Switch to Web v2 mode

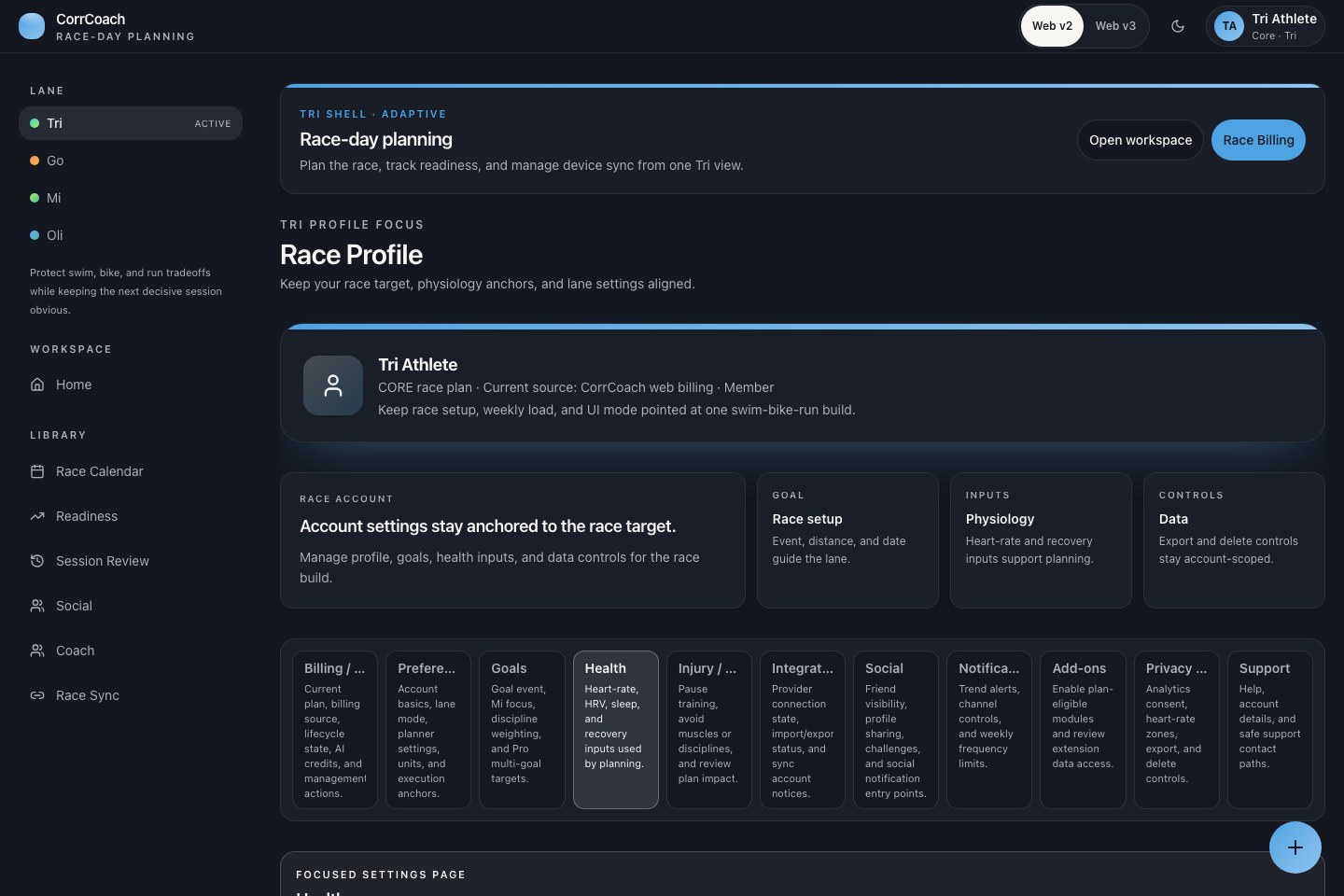(1052, 26)
